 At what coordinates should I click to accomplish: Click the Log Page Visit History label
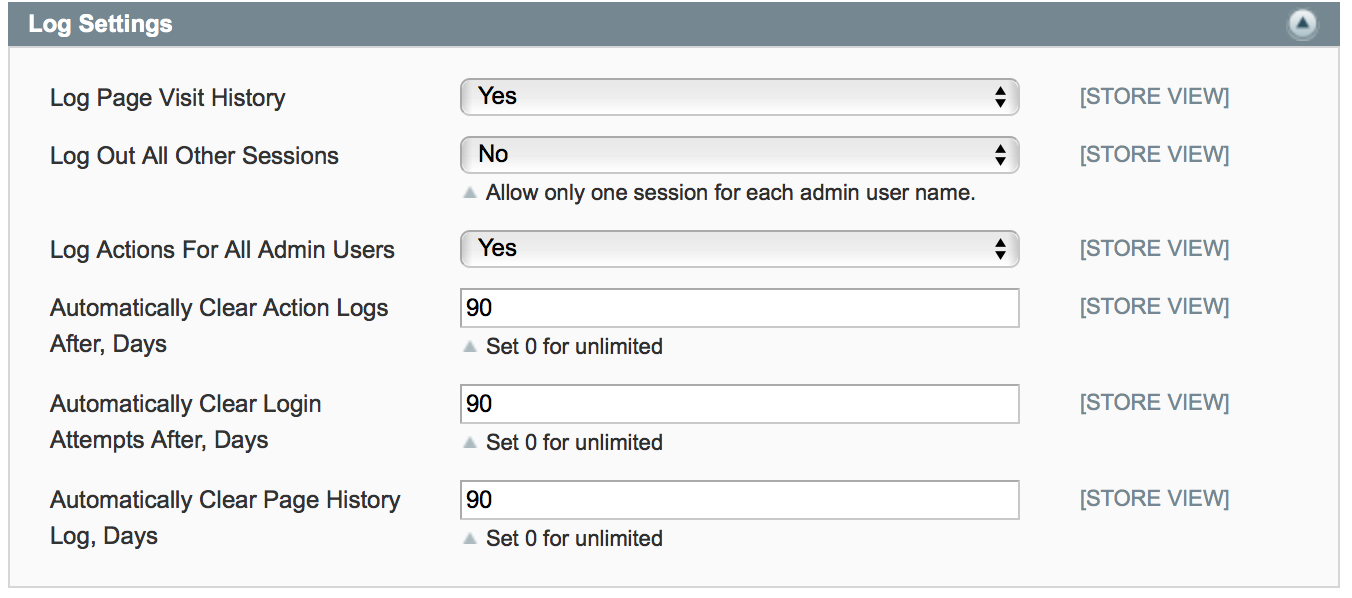(x=167, y=98)
